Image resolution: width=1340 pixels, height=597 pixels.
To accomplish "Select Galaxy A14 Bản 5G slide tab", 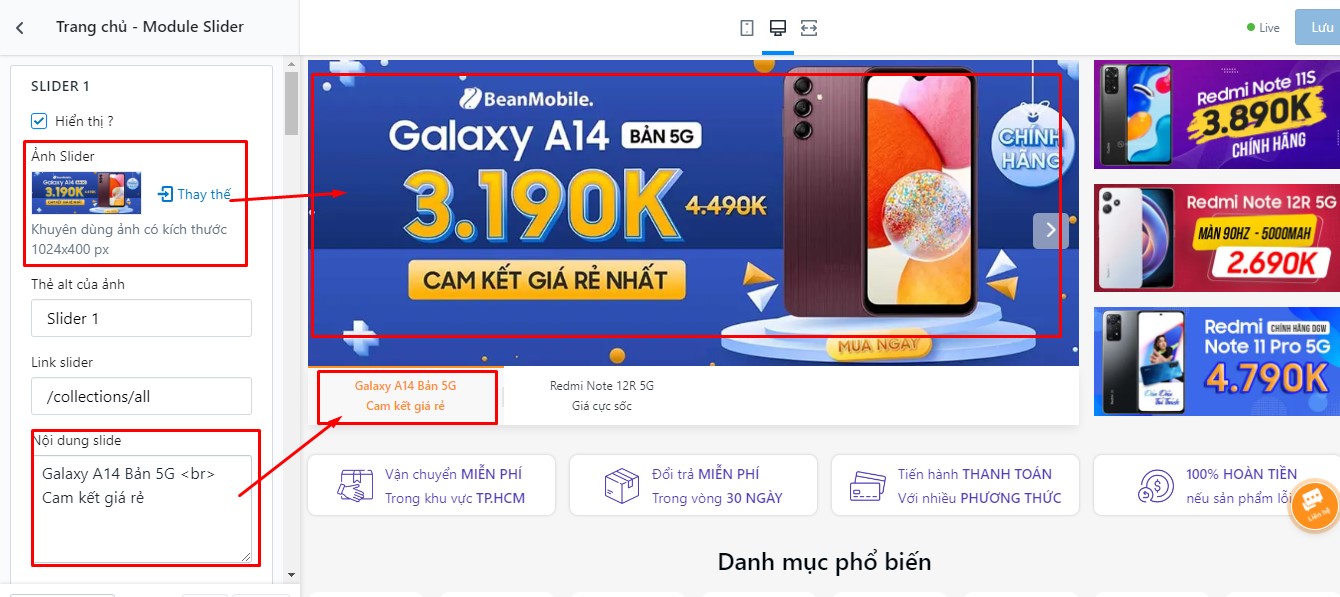I will (x=406, y=396).
